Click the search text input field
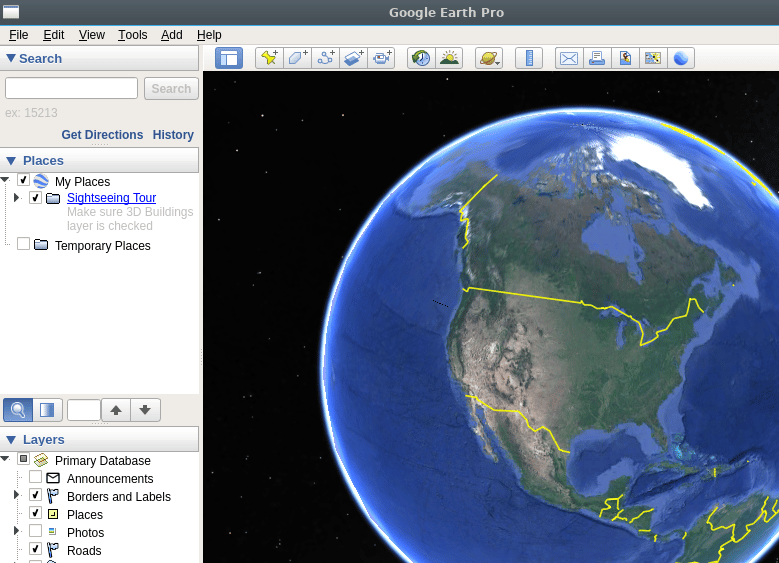 point(72,88)
